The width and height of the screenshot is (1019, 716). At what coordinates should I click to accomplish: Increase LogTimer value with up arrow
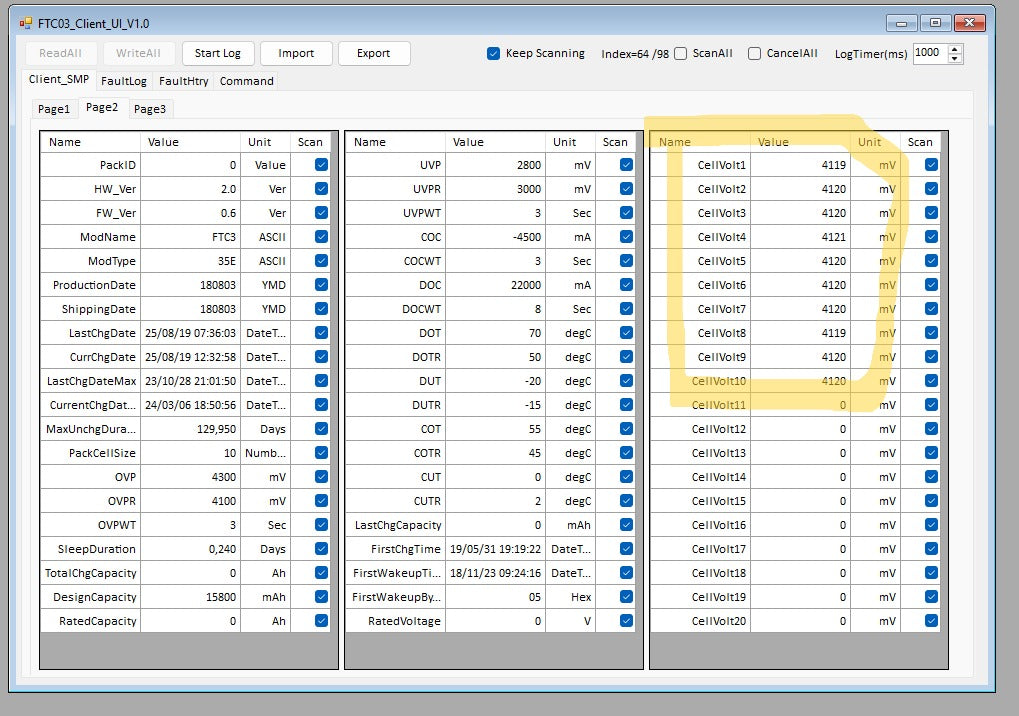[954, 49]
